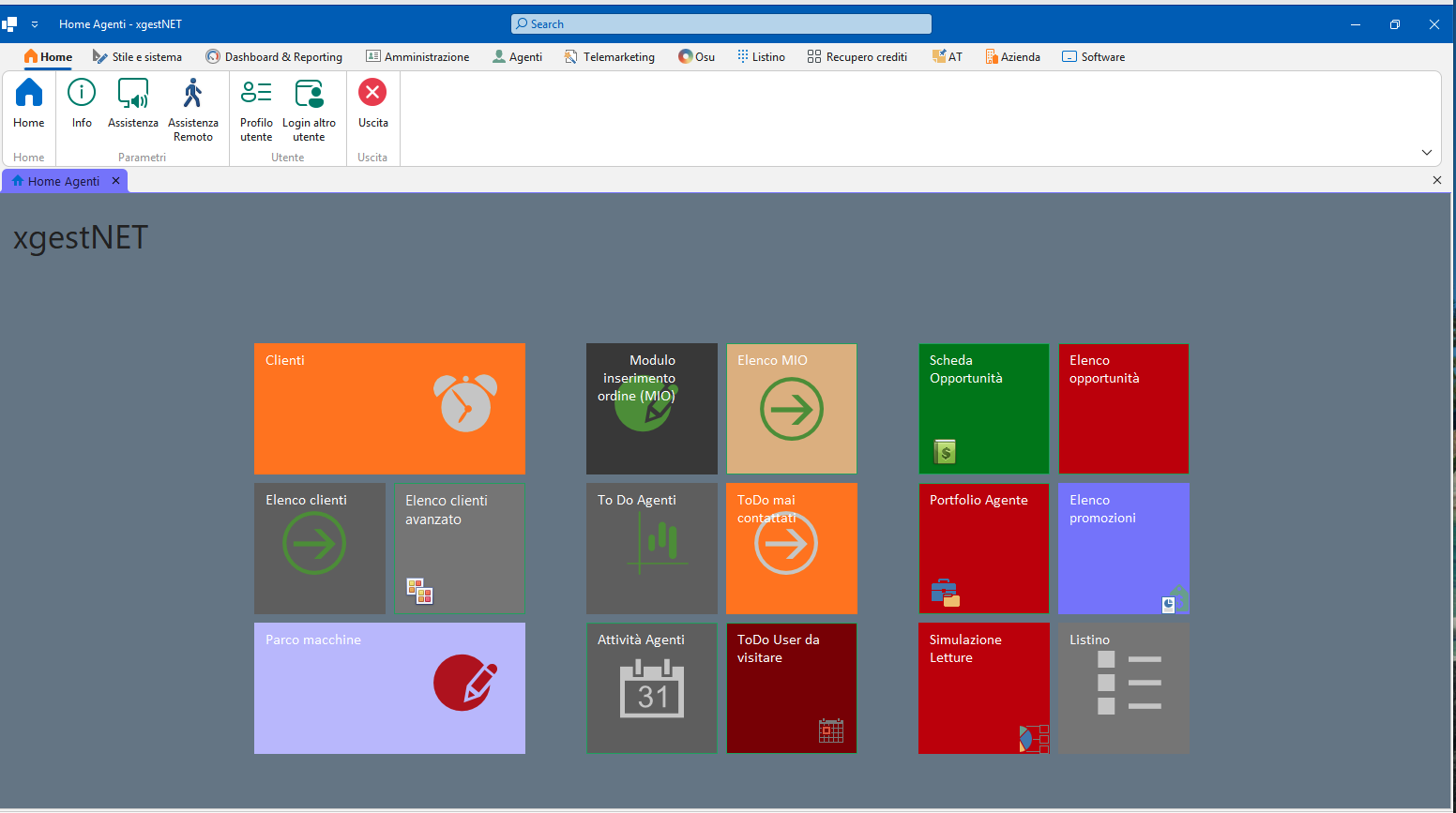The height and width of the screenshot is (813, 1456).
Task: Open Profilo utente settings
Action: (256, 110)
